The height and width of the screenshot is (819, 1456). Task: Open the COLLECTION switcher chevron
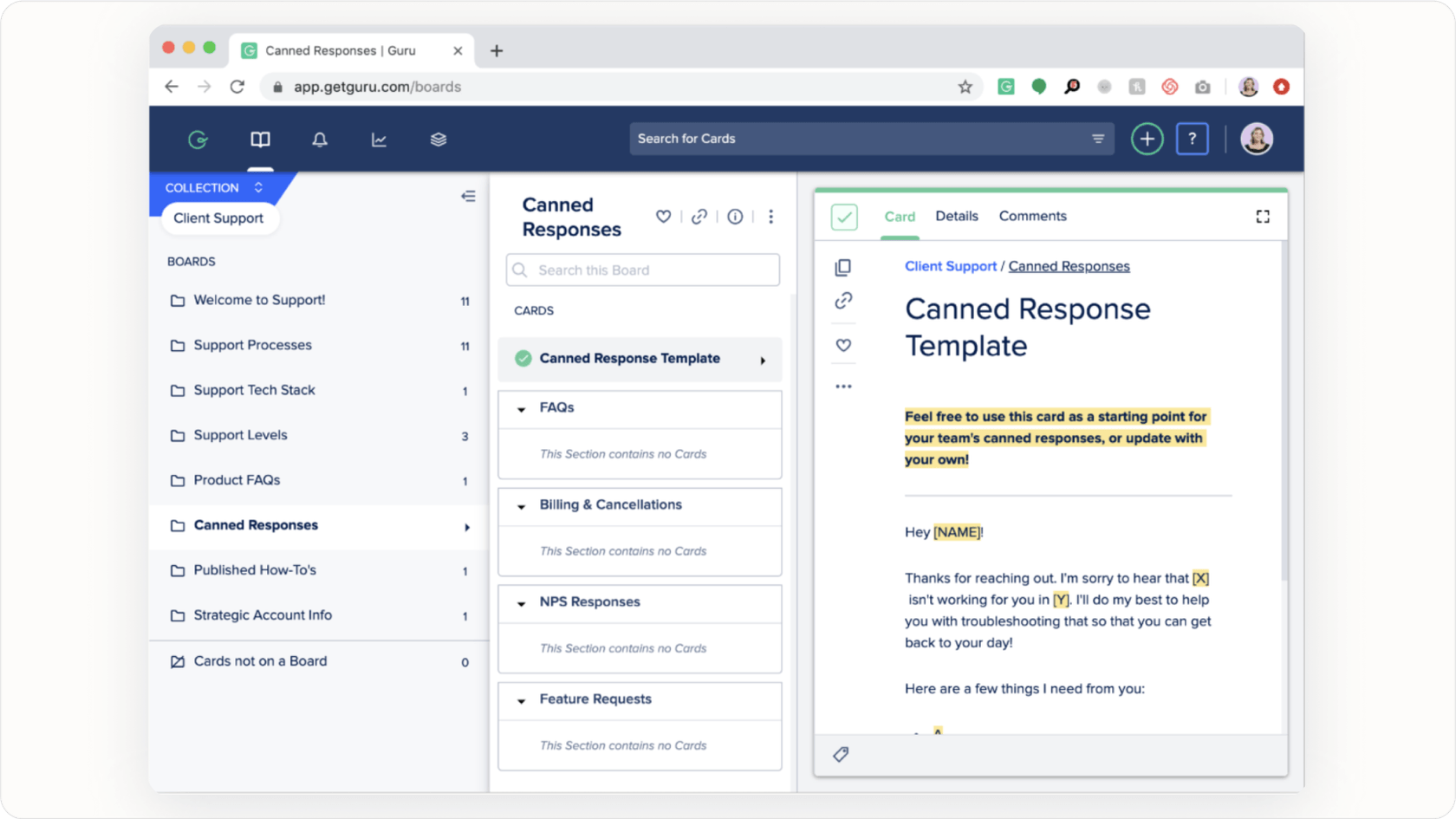[x=257, y=186]
